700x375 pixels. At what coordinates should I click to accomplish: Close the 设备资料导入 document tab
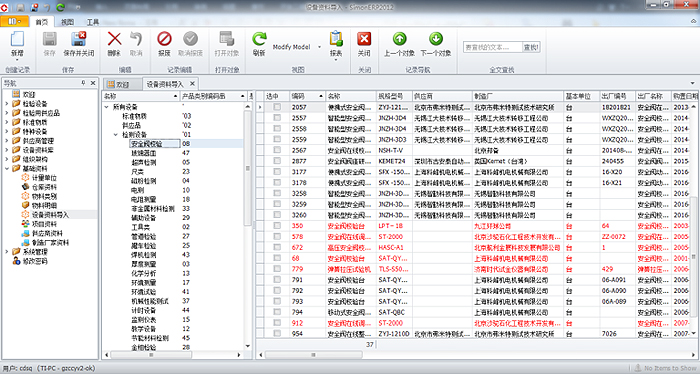[x=192, y=83]
